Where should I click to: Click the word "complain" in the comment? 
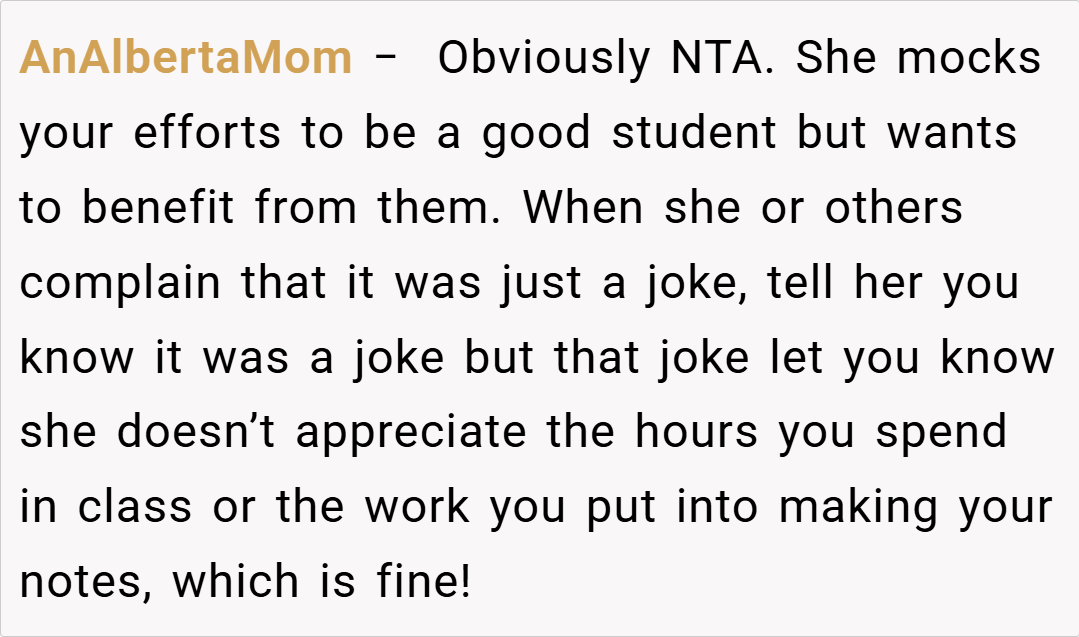pos(120,283)
